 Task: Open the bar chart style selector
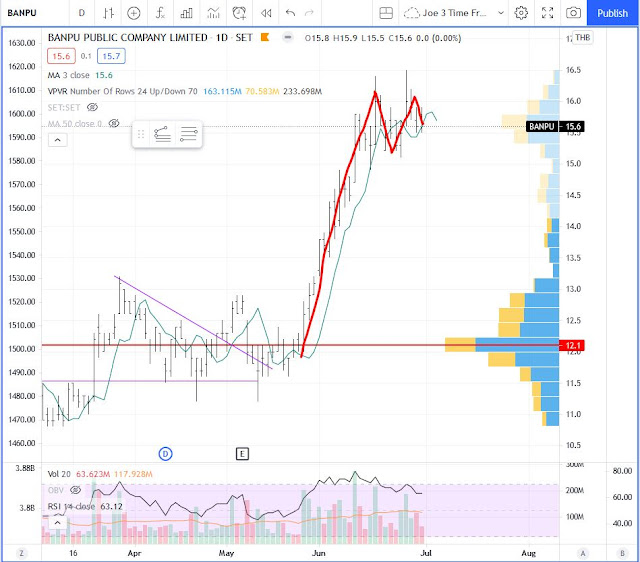(108, 13)
